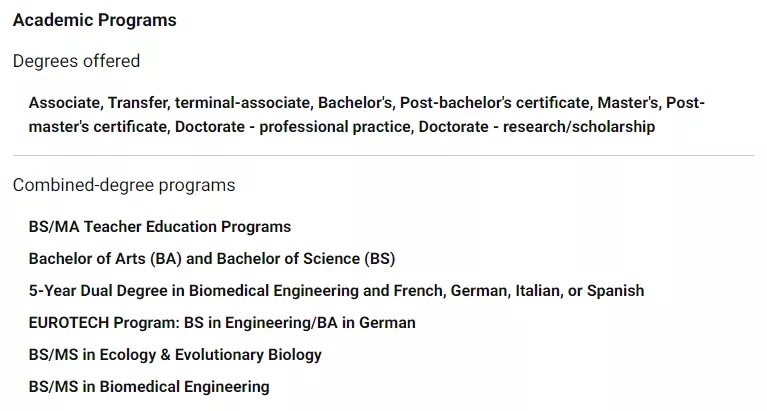Click the horizontal divider below degrees offered

click(383, 156)
